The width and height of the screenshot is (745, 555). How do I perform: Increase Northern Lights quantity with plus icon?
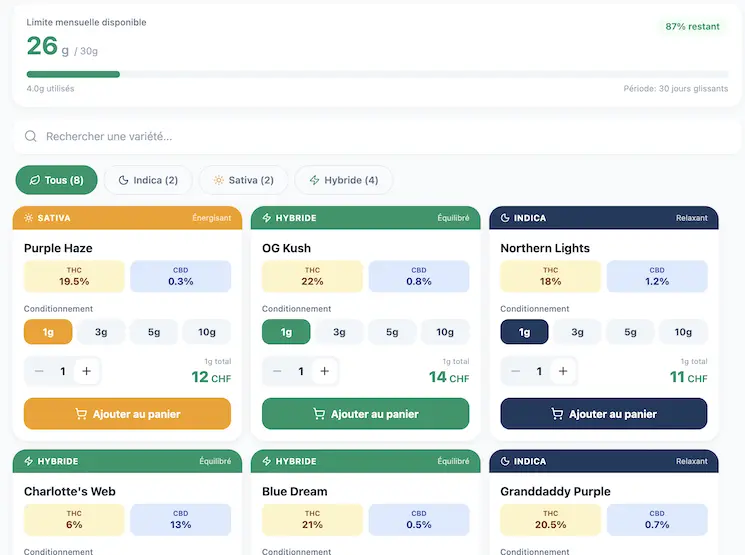(x=563, y=371)
